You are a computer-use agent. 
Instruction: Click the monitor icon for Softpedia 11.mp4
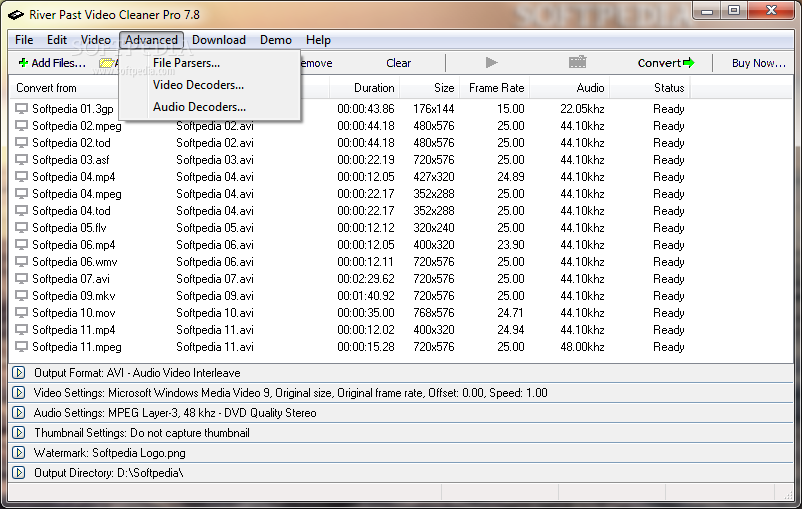21,329
